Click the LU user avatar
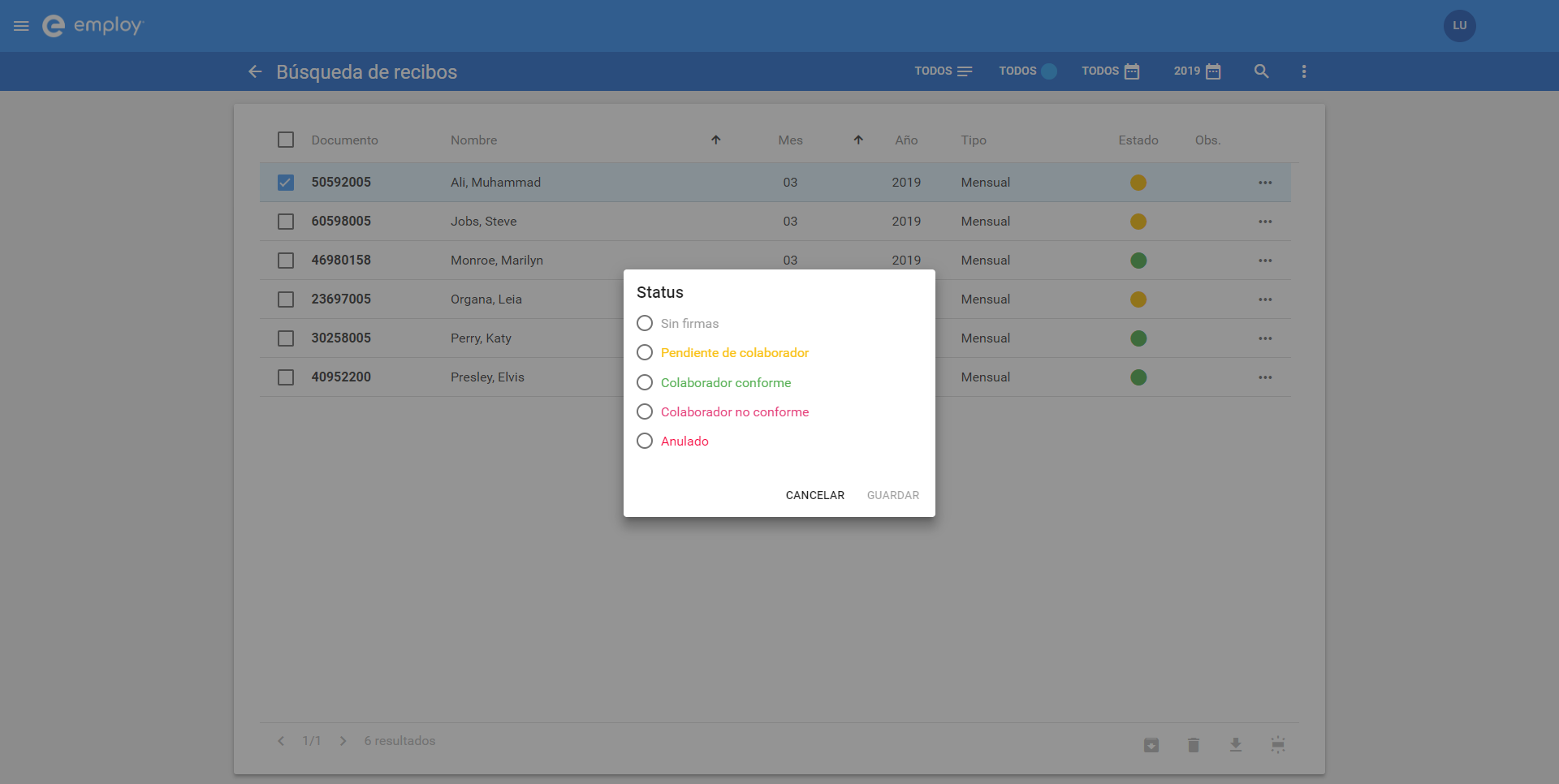Viewport: 1559px width, 784px height. (x=1459, y=26)
